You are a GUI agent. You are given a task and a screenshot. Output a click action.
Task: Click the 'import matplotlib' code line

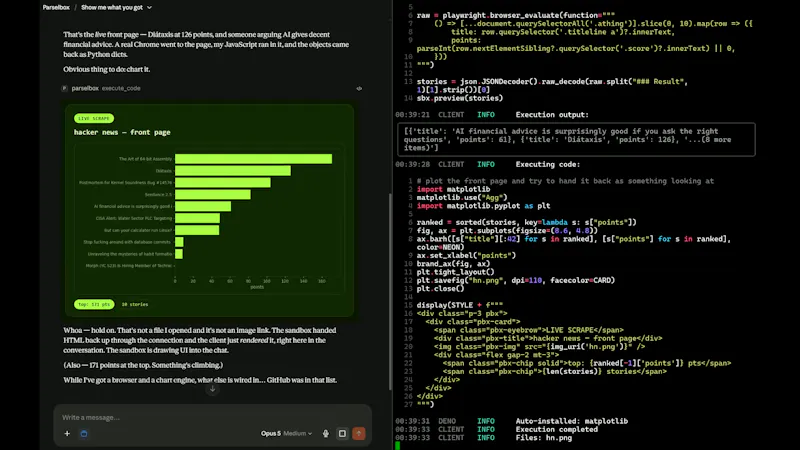click(x=453, y=189)
